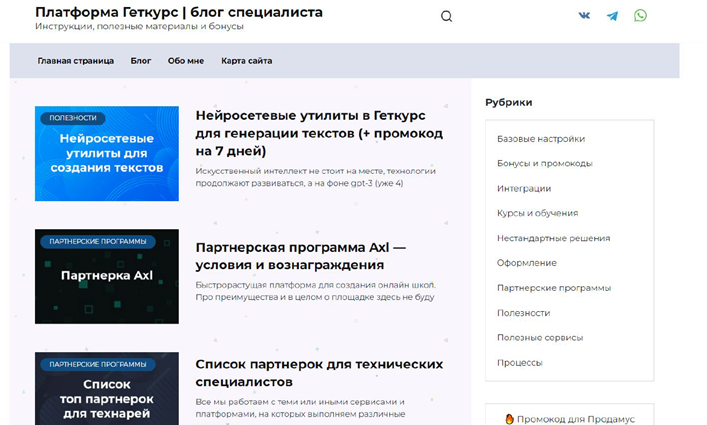
Task: Open the Блог menu item
Action: point(141,61)
